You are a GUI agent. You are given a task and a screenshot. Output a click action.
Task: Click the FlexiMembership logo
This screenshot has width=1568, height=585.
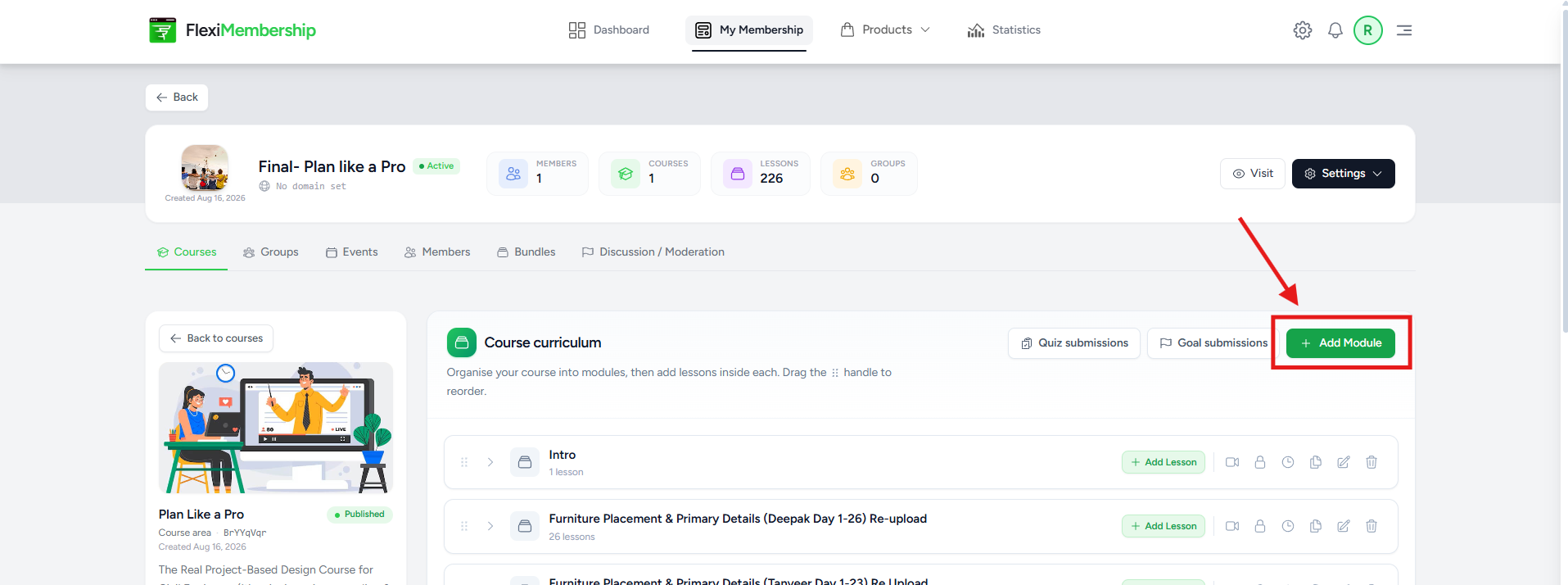tap(233, 30)
